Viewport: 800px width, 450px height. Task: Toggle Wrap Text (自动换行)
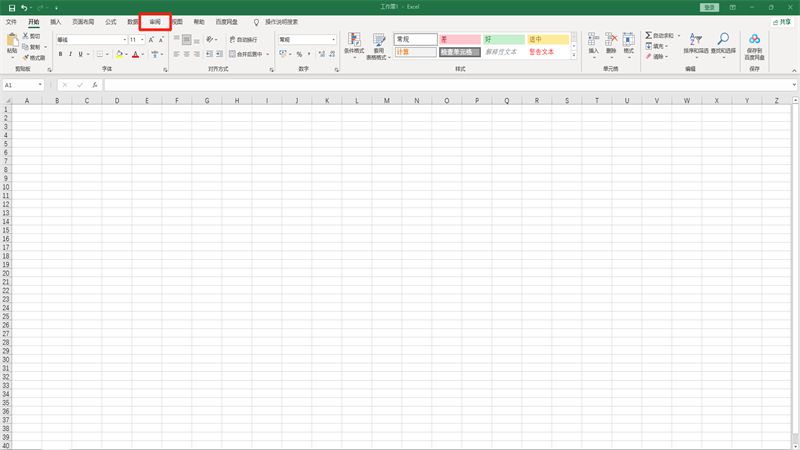[243, 40]
